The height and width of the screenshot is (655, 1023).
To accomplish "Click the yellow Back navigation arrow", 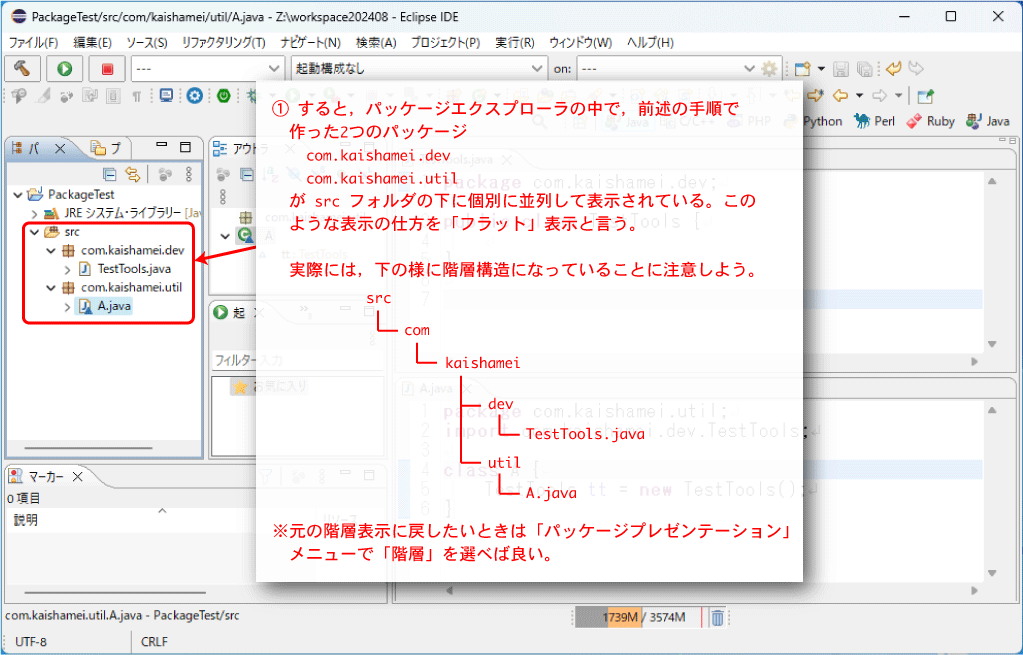I will click(x=840, y=96).
